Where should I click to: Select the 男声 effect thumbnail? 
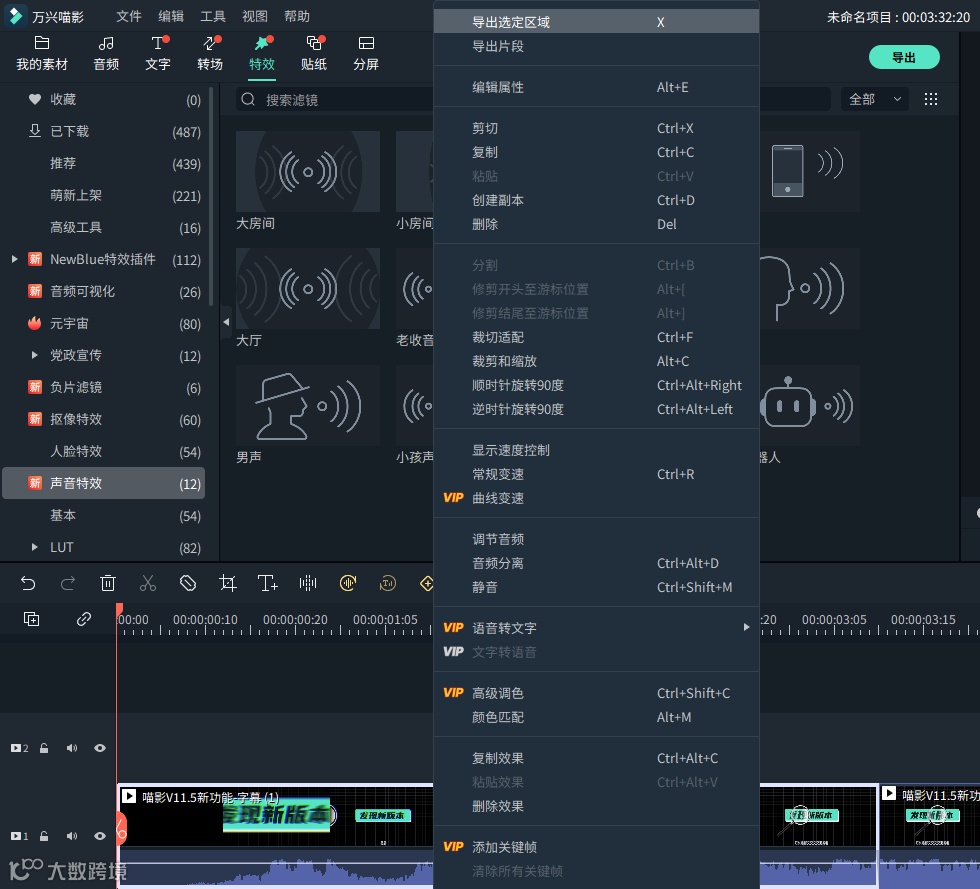pyautogui.click(x=308, y=406)
